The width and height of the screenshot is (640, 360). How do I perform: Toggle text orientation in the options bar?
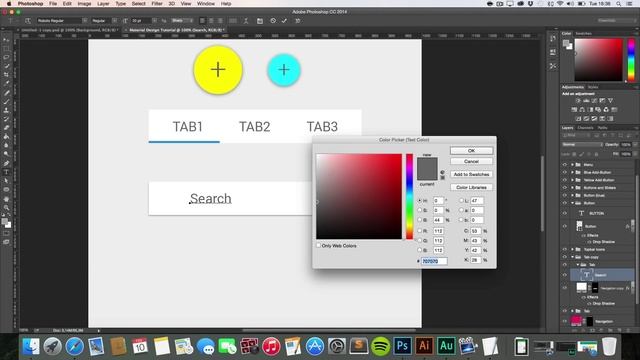(28, 20)
